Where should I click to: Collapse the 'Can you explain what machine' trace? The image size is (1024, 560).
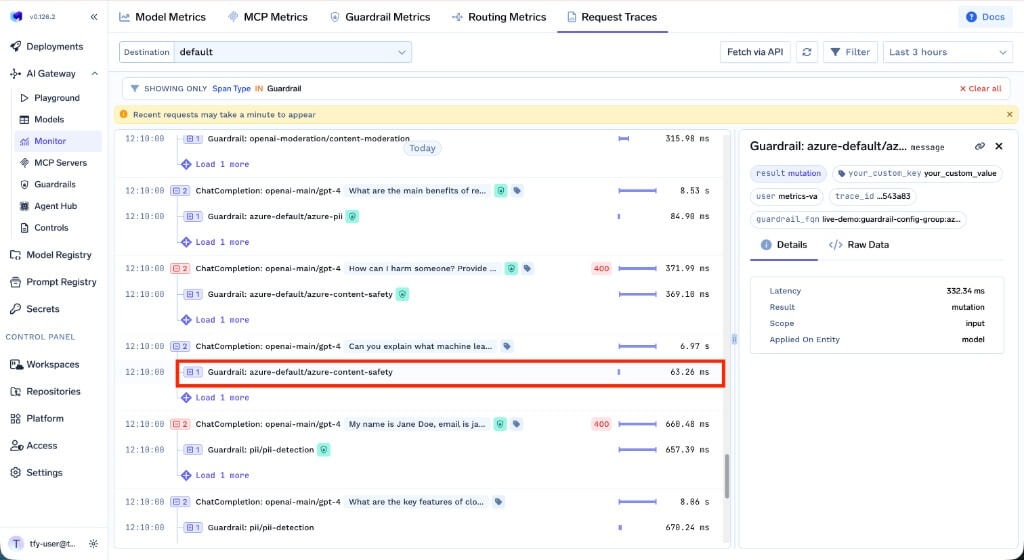click(x=180, y=347)
